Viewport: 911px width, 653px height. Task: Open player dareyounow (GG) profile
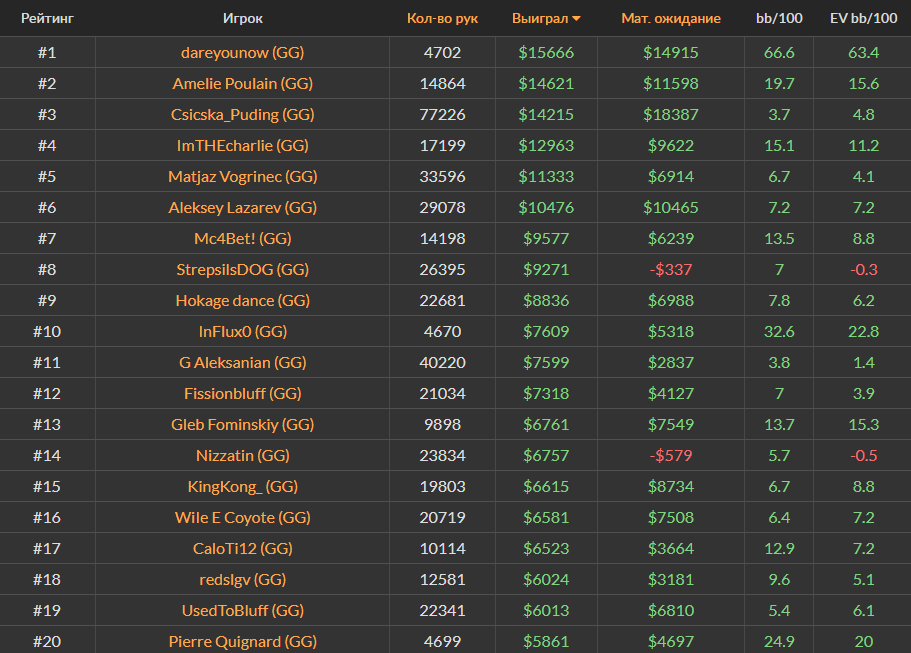tap(243, 52)
